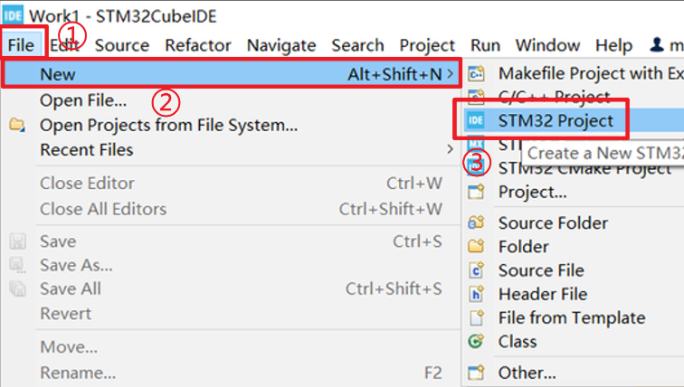Image resolution: width=684 pixels, height=387 pixels.
Task: Click the File from Template icon
Action: [476, 318]
